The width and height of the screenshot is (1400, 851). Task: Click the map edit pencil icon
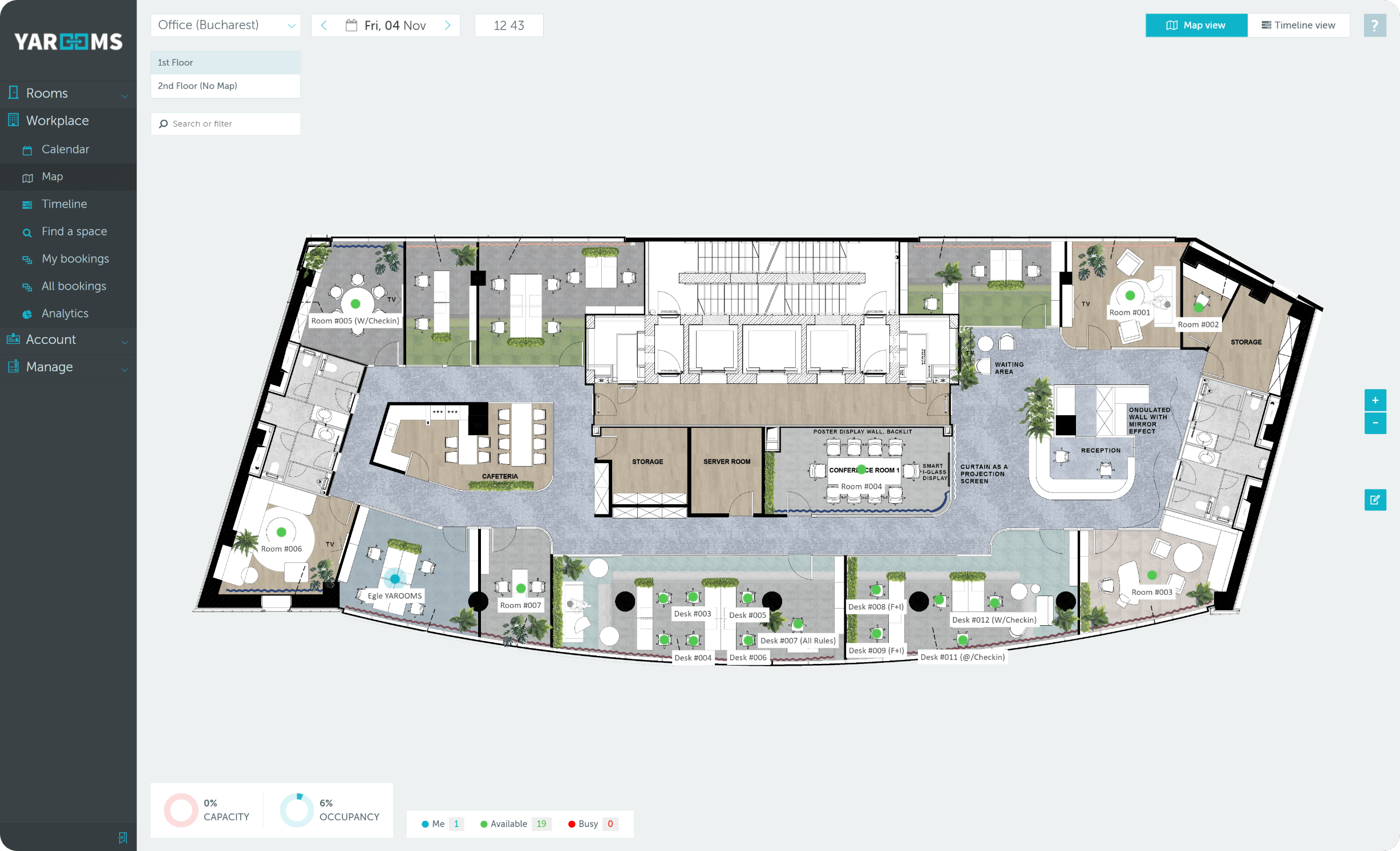[1375, 500]
